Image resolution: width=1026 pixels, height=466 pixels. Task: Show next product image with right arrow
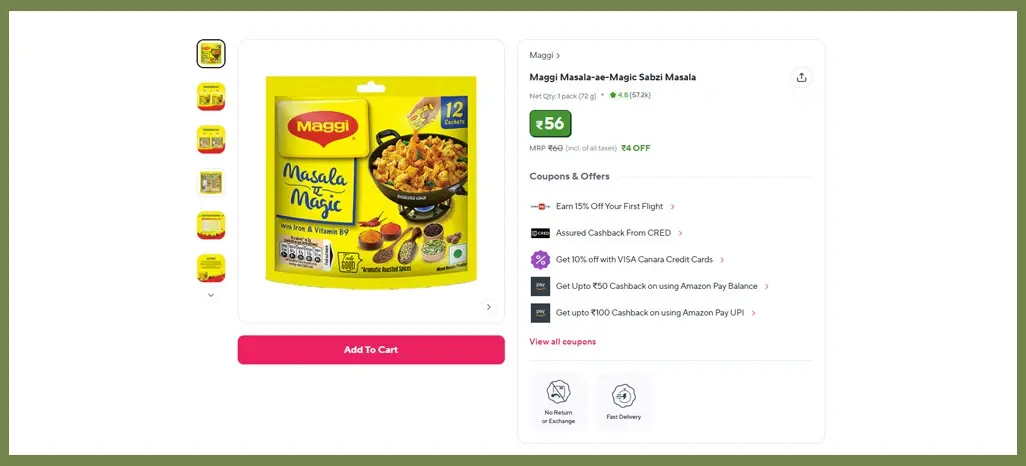tap(488, 306)
